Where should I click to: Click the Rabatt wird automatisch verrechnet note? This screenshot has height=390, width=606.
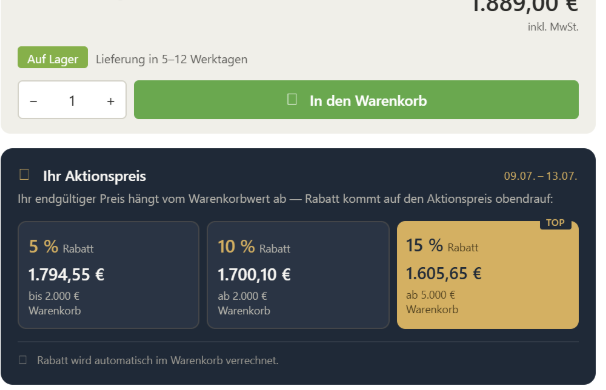(158, 360)
